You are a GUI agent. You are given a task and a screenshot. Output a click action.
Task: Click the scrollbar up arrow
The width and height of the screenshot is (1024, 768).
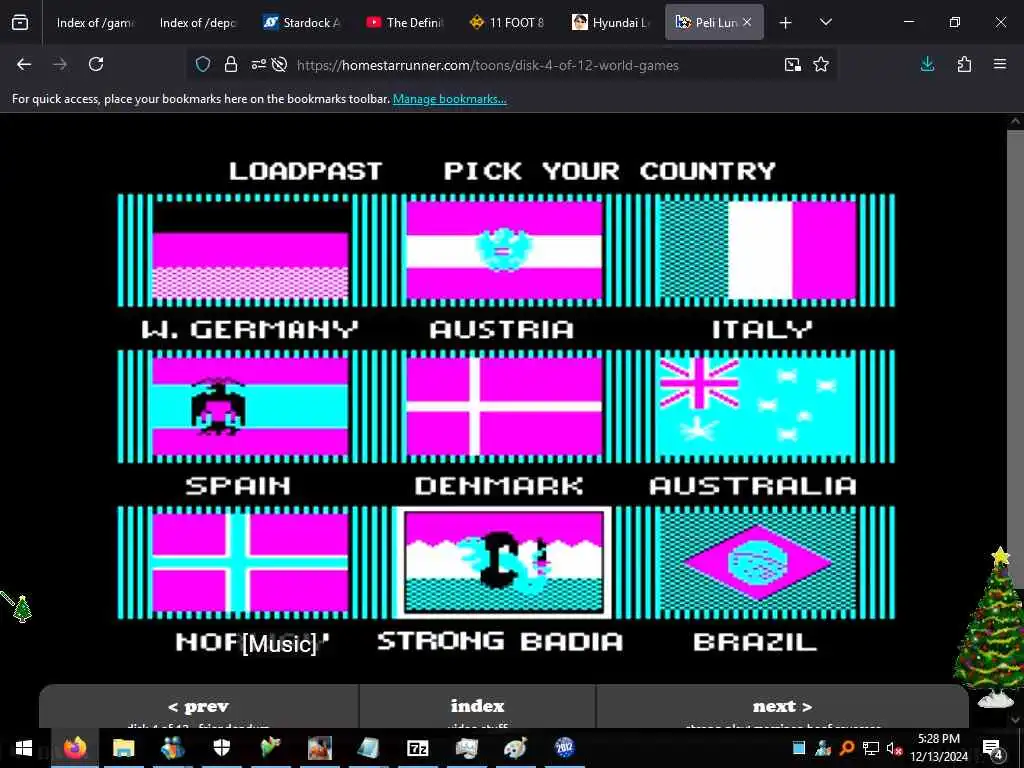pyautogui.click(x=1015, y=121)
